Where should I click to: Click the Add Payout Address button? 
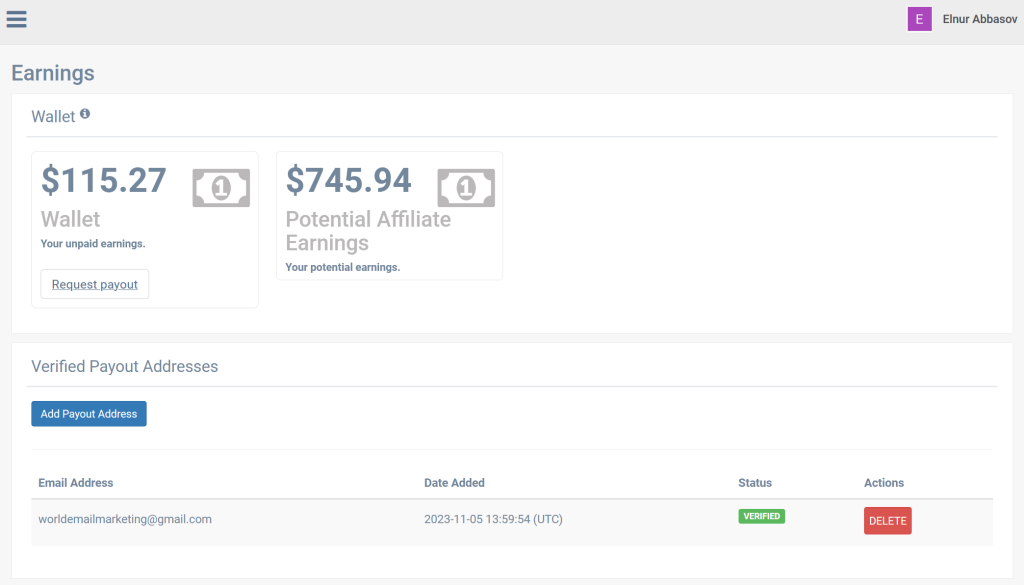89,414
